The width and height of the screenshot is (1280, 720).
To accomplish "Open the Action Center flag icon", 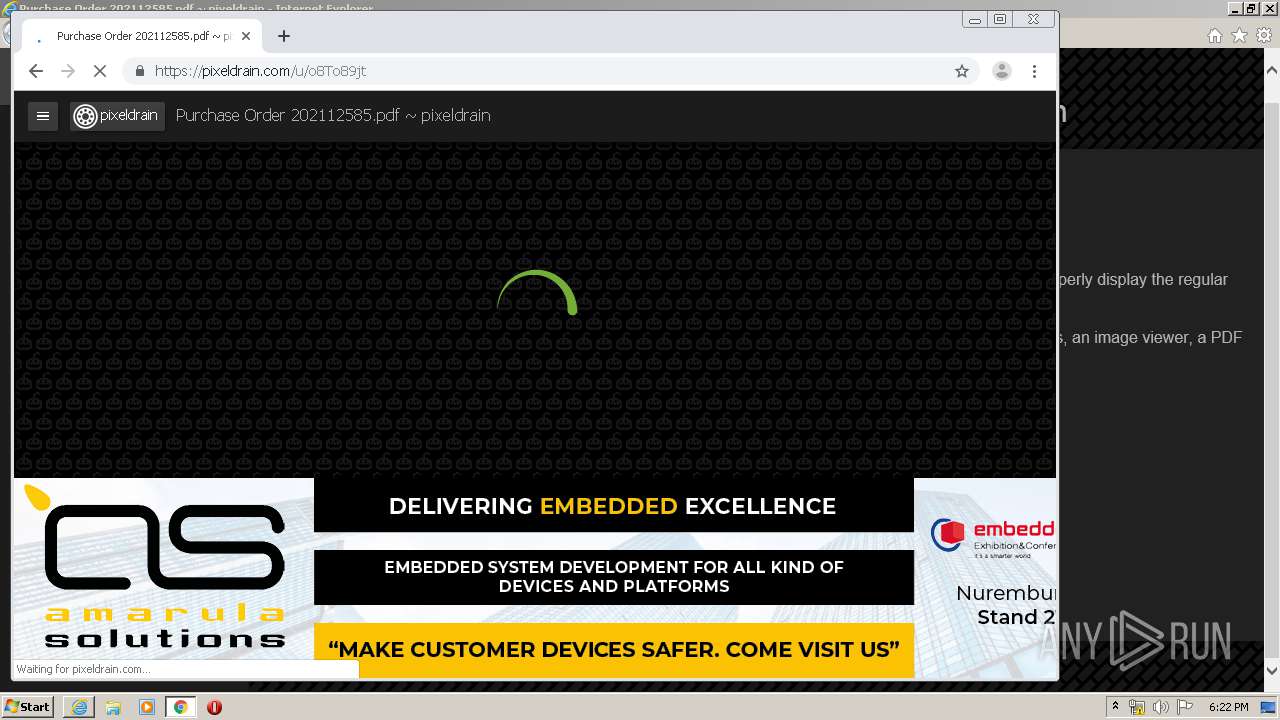I will tap(1185, 707).
